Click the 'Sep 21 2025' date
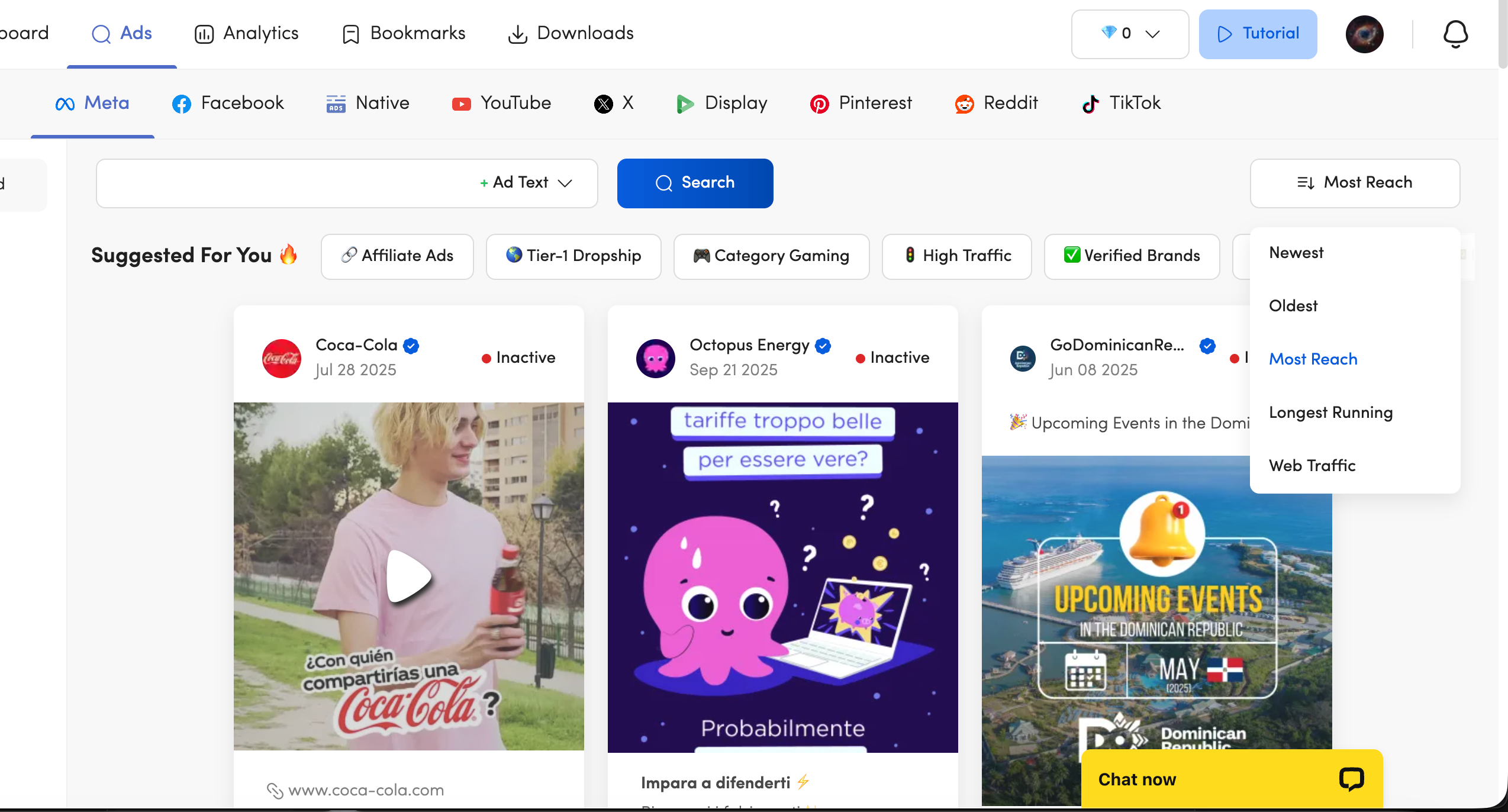1508x812 pixels. point(733,370)
